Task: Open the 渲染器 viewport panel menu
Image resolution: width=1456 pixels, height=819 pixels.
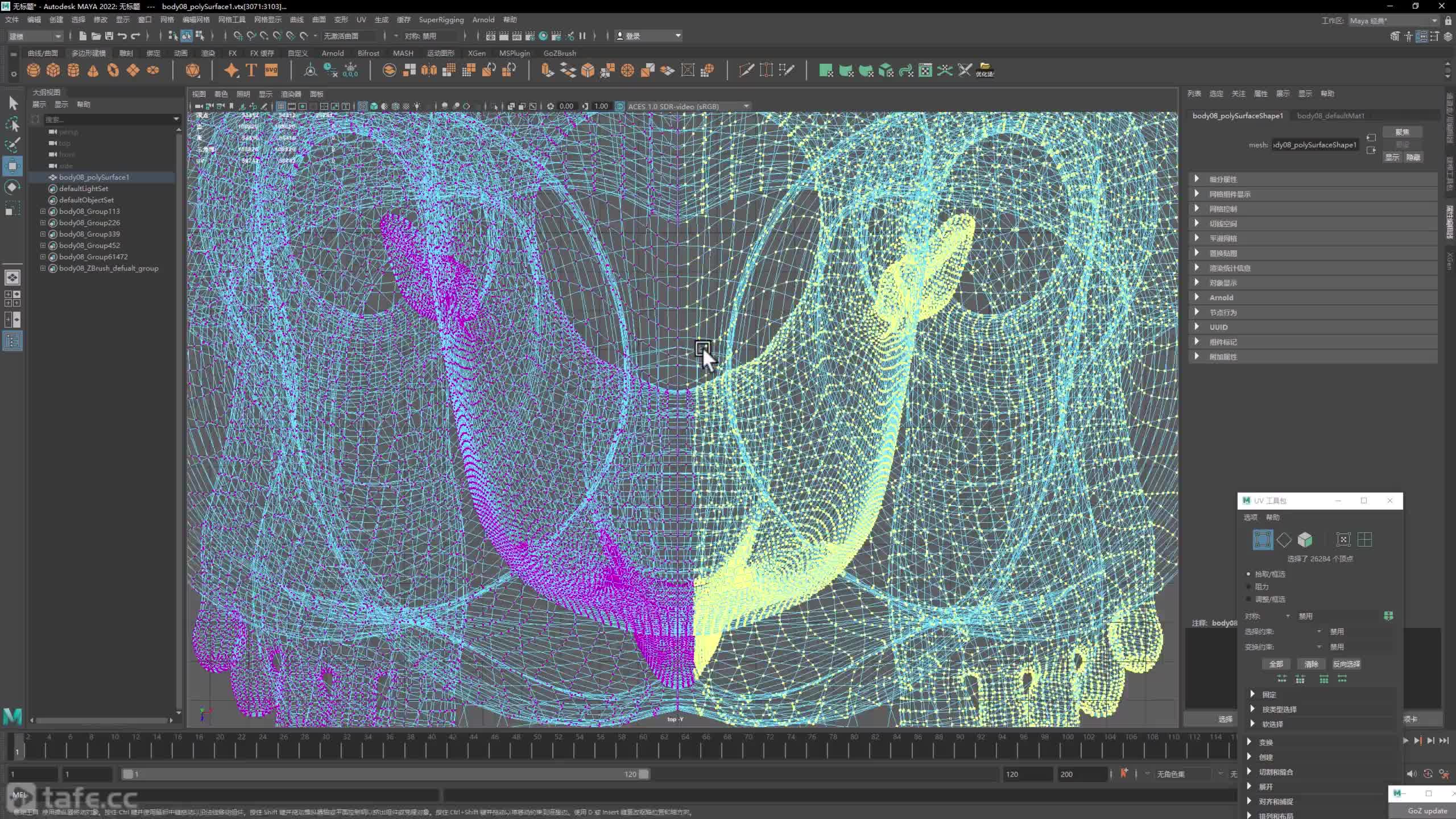Action: 291,94
